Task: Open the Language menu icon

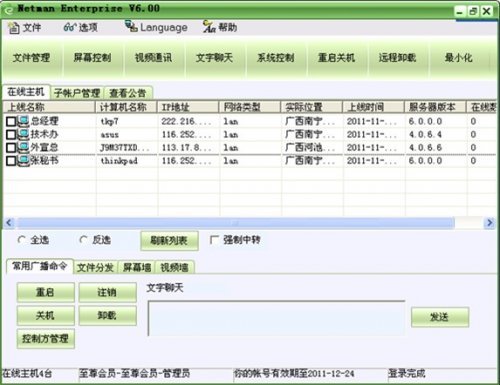Action: pyautogui.click(x=131, y=26)
